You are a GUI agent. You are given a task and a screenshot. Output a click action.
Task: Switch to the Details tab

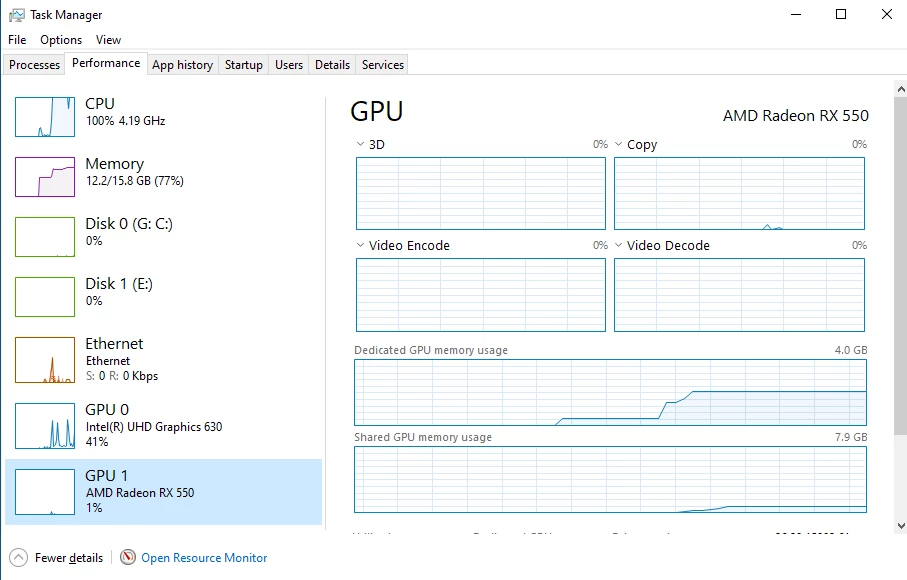tap(332, 65)
